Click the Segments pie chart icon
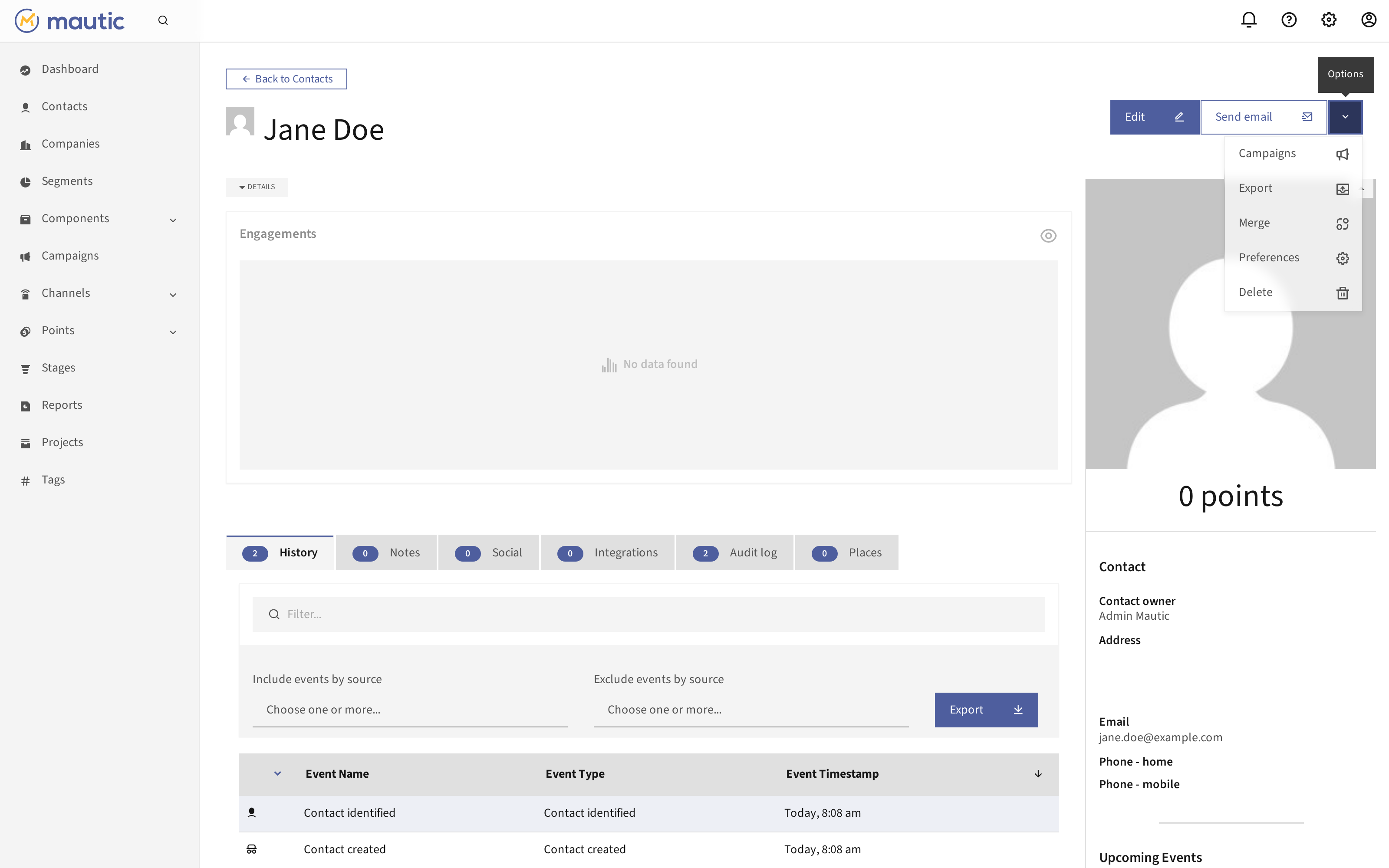 (x=25, y=182)
